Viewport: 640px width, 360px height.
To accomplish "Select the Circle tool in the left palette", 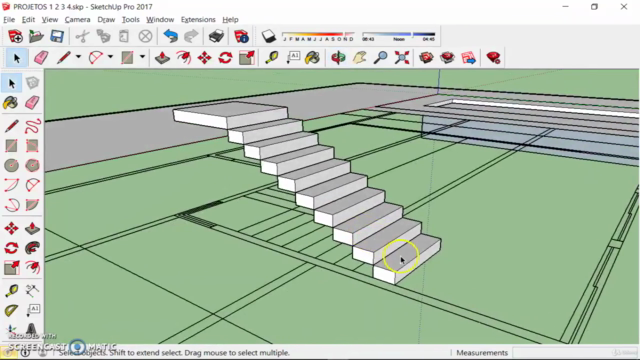I will pos(11,165).
